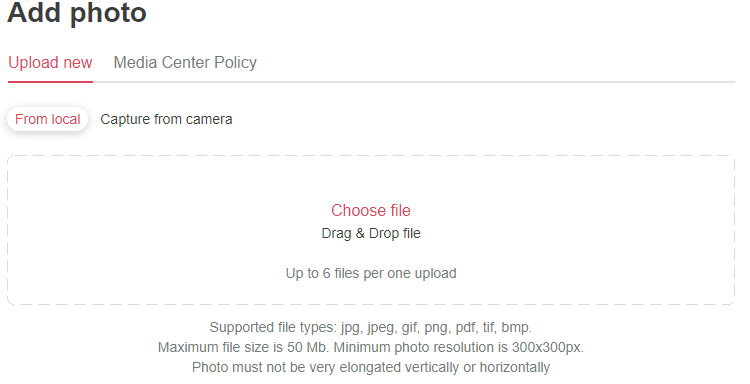Image resolution: width=750 pixels, height=384 pixels.
Task: Click the Choose file link
Action: (371, 210)
